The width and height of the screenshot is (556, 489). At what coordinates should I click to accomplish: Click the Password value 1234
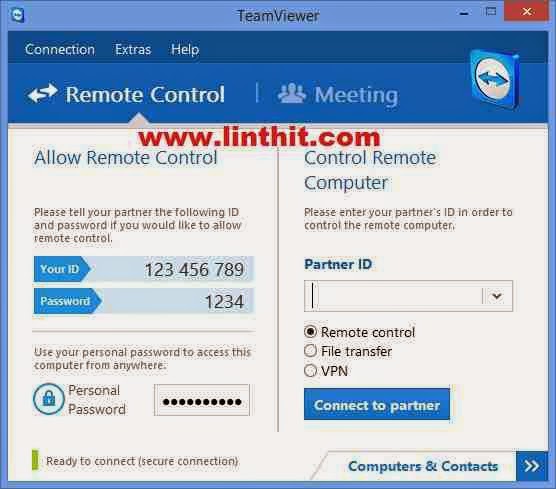pos(224,302)
